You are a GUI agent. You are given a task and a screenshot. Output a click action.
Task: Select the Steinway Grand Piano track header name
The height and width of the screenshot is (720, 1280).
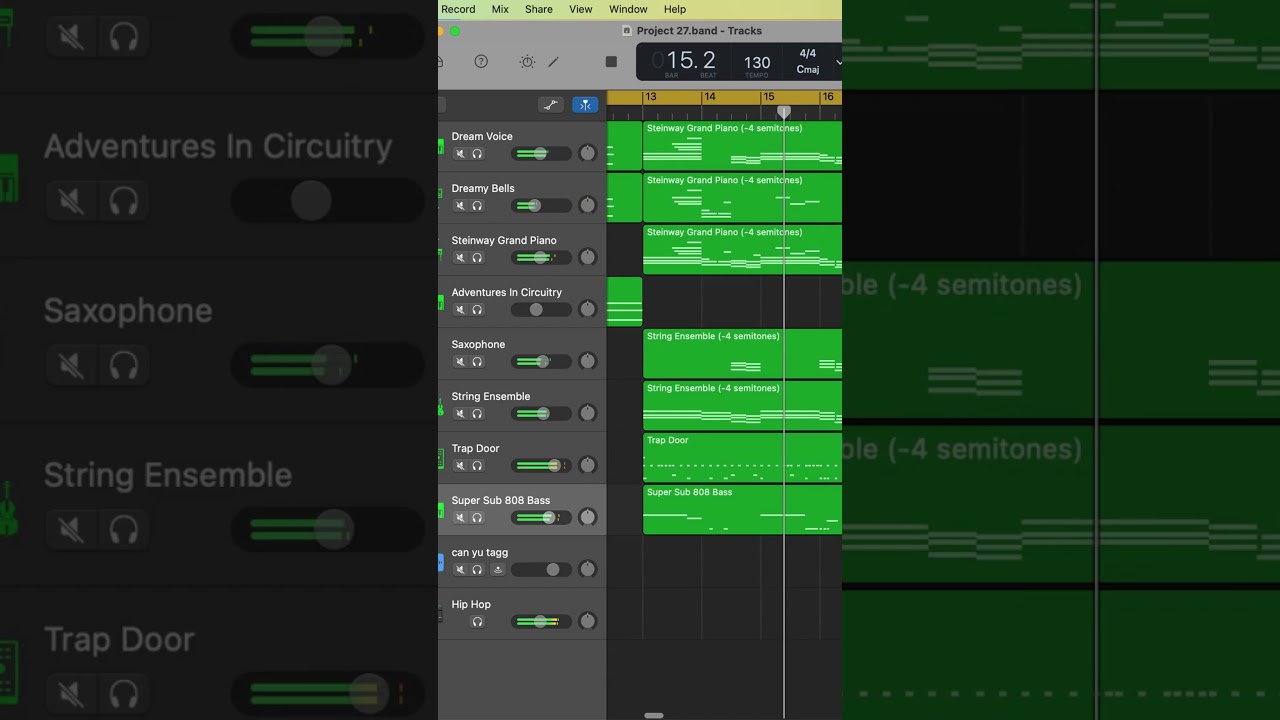pos(504,240)
